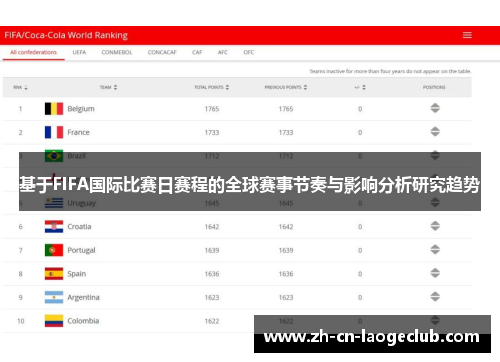Click the Spain flag icon
This screenshot has width=500, height=362.
point(54,274)
